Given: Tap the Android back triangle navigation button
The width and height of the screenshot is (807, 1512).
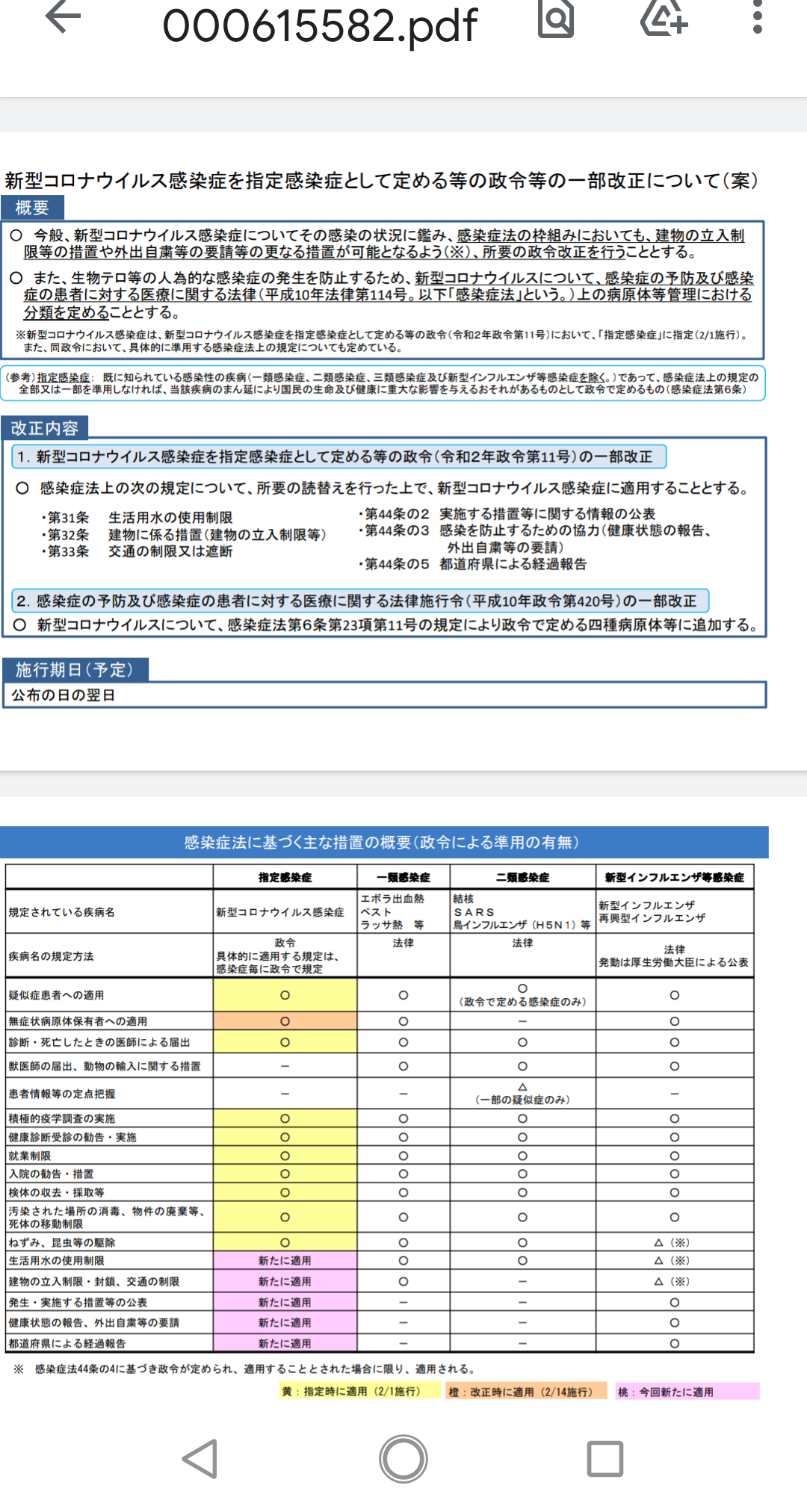Looking at the screenshot, I should click(x=200, y=1459).
